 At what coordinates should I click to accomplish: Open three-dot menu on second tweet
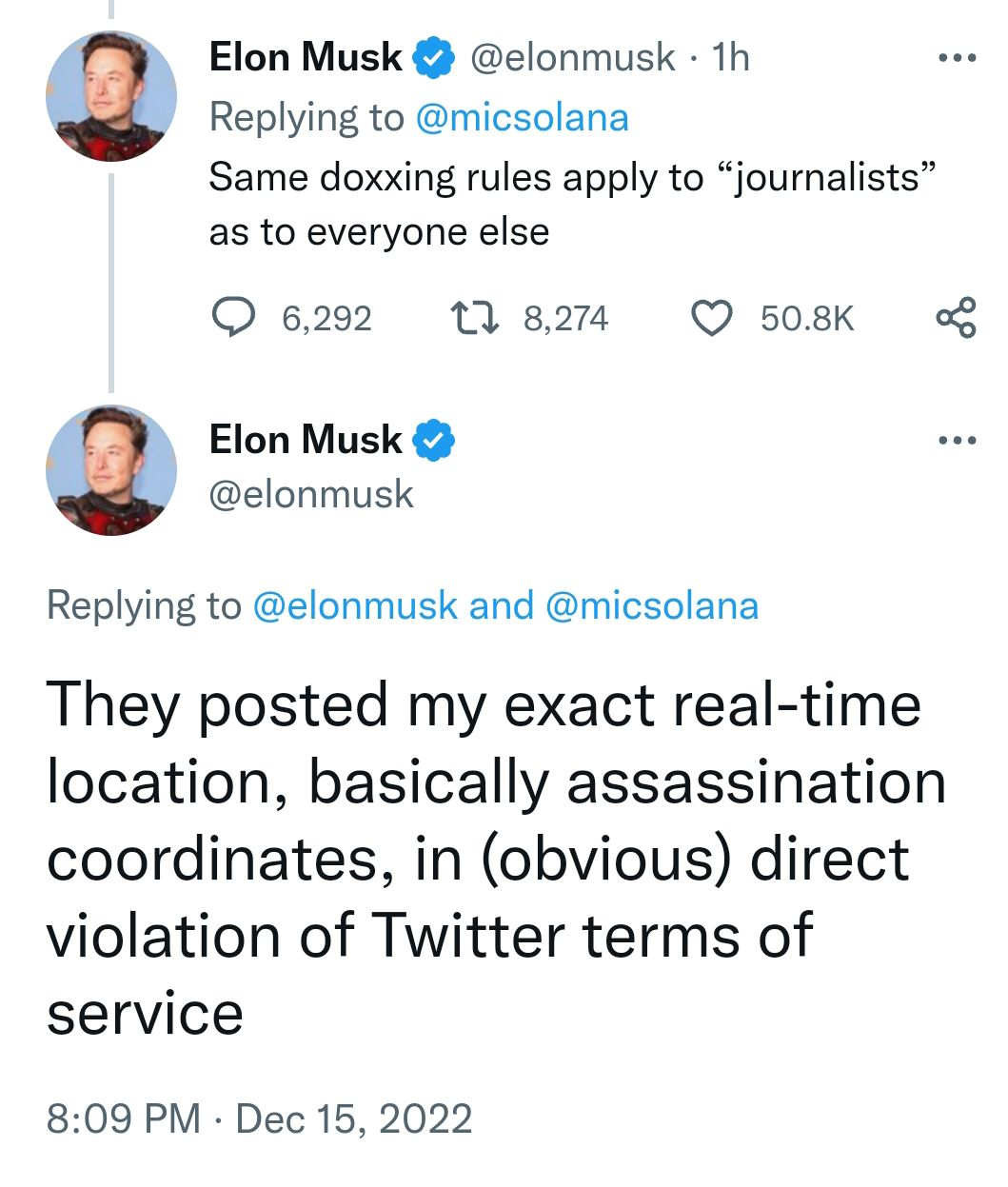956,441
